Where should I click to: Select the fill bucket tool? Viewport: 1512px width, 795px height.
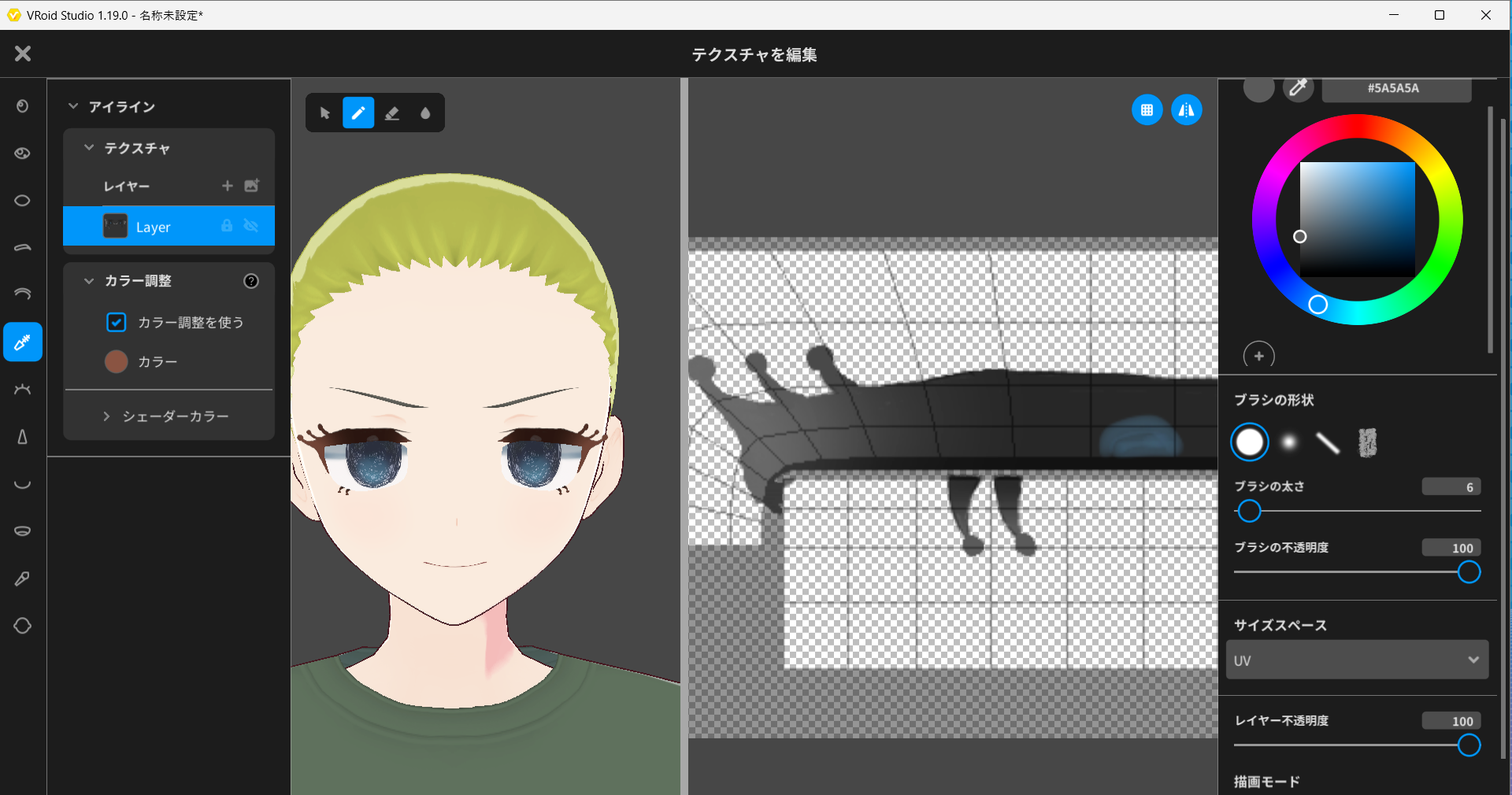(x=425, y=113)
